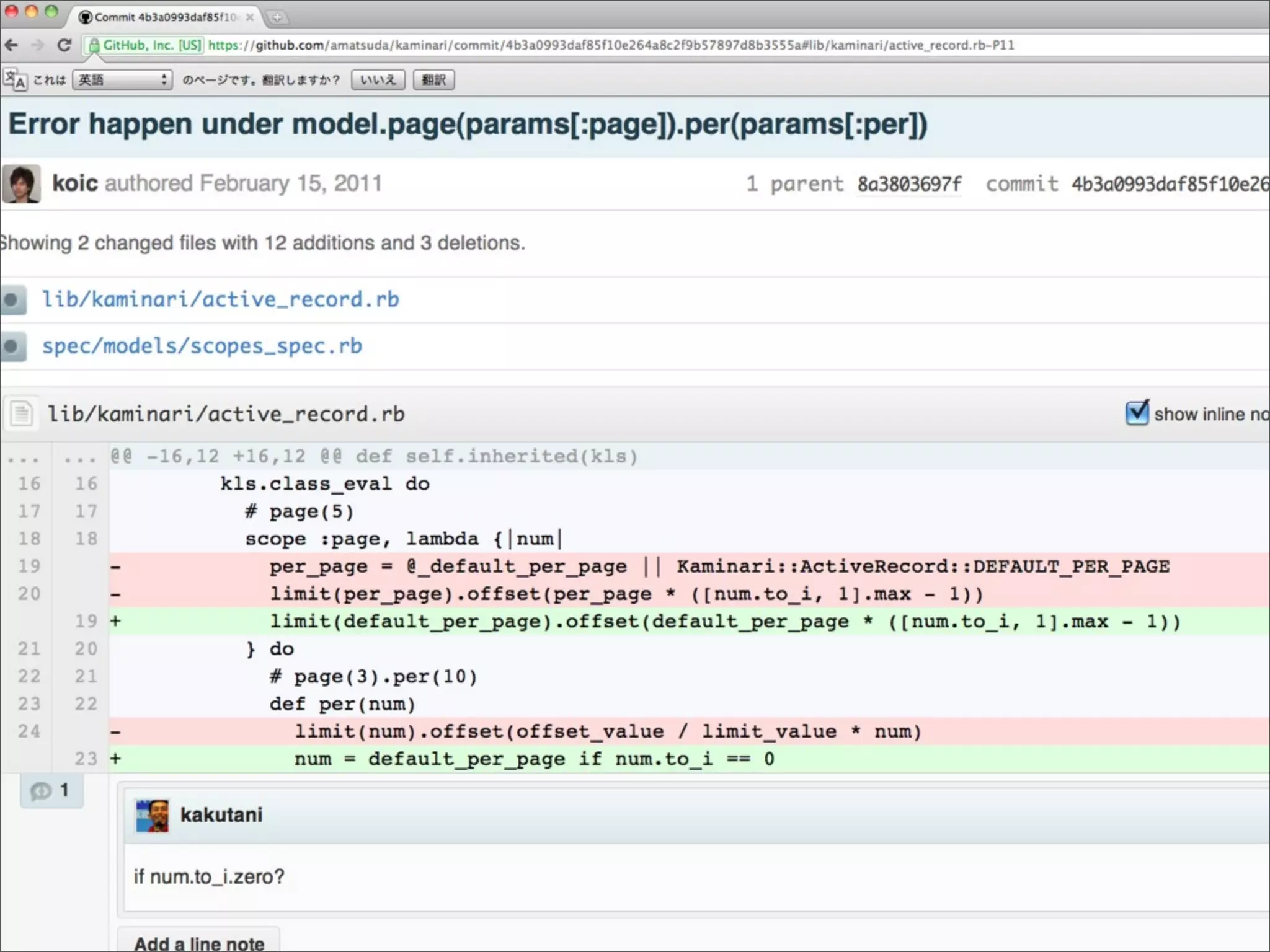Click koic's avatar thumbnail
Viewport: 1270px width, 952px height.
tap(22, 183)
